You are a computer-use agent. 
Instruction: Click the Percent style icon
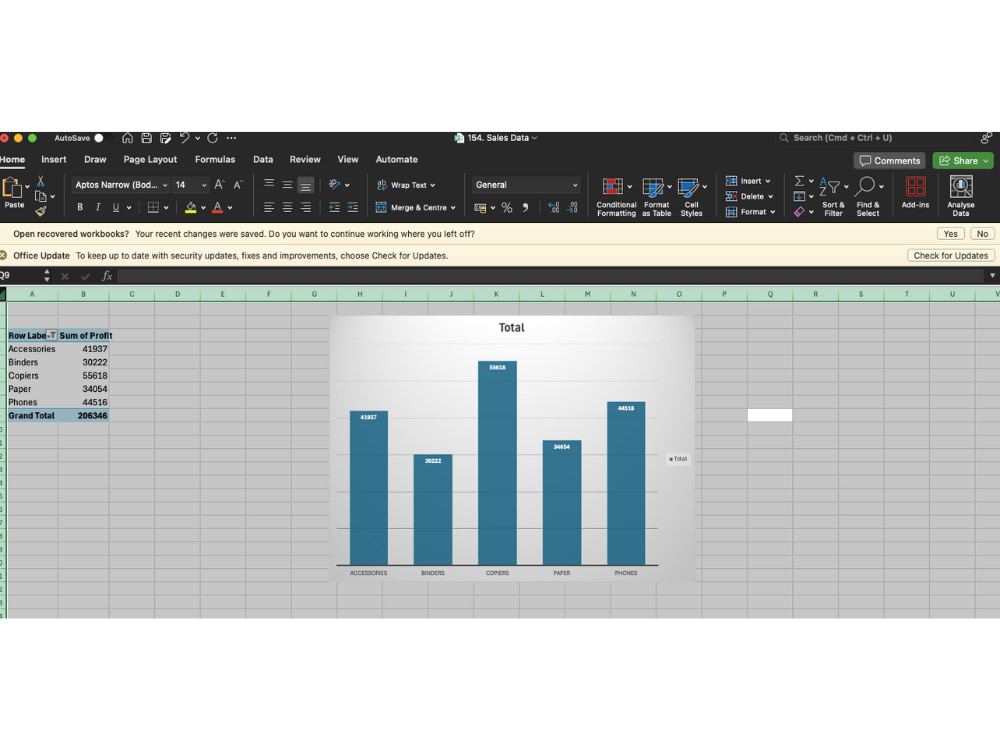[507, 208]
